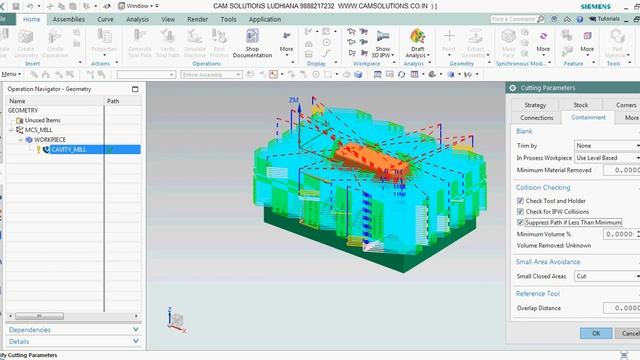
Task: Click the Point icon in the Geometry group
Action: [449, 41]
